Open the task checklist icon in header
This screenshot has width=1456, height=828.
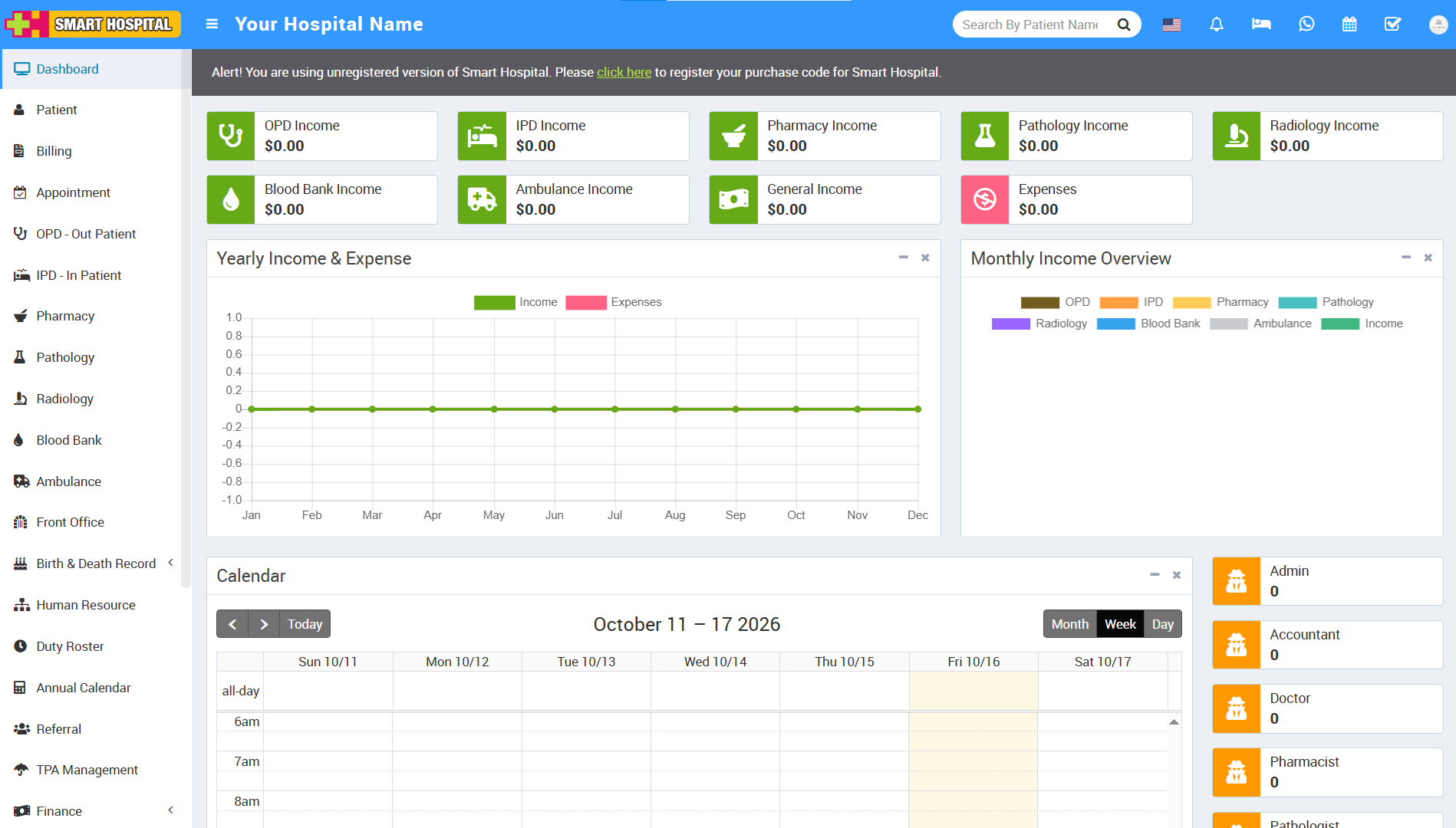pos(1393,25)
